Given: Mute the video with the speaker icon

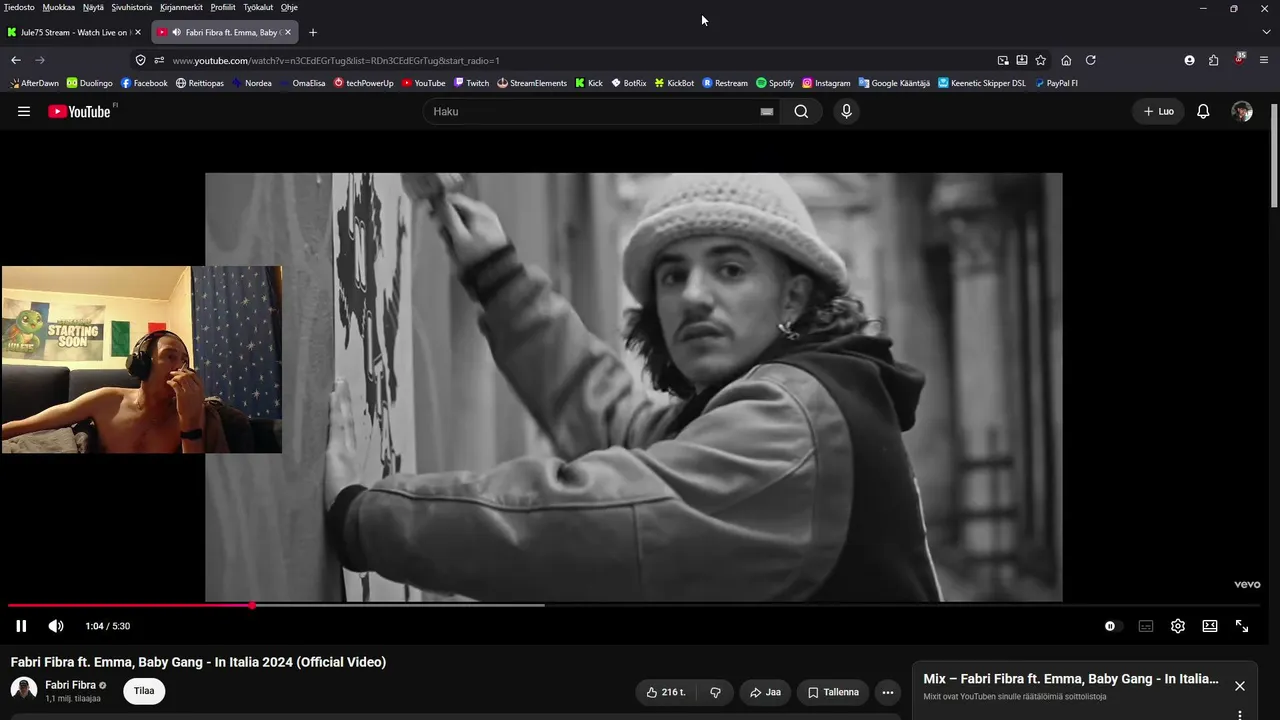Looking at the screenshot, I should point(56,626).
